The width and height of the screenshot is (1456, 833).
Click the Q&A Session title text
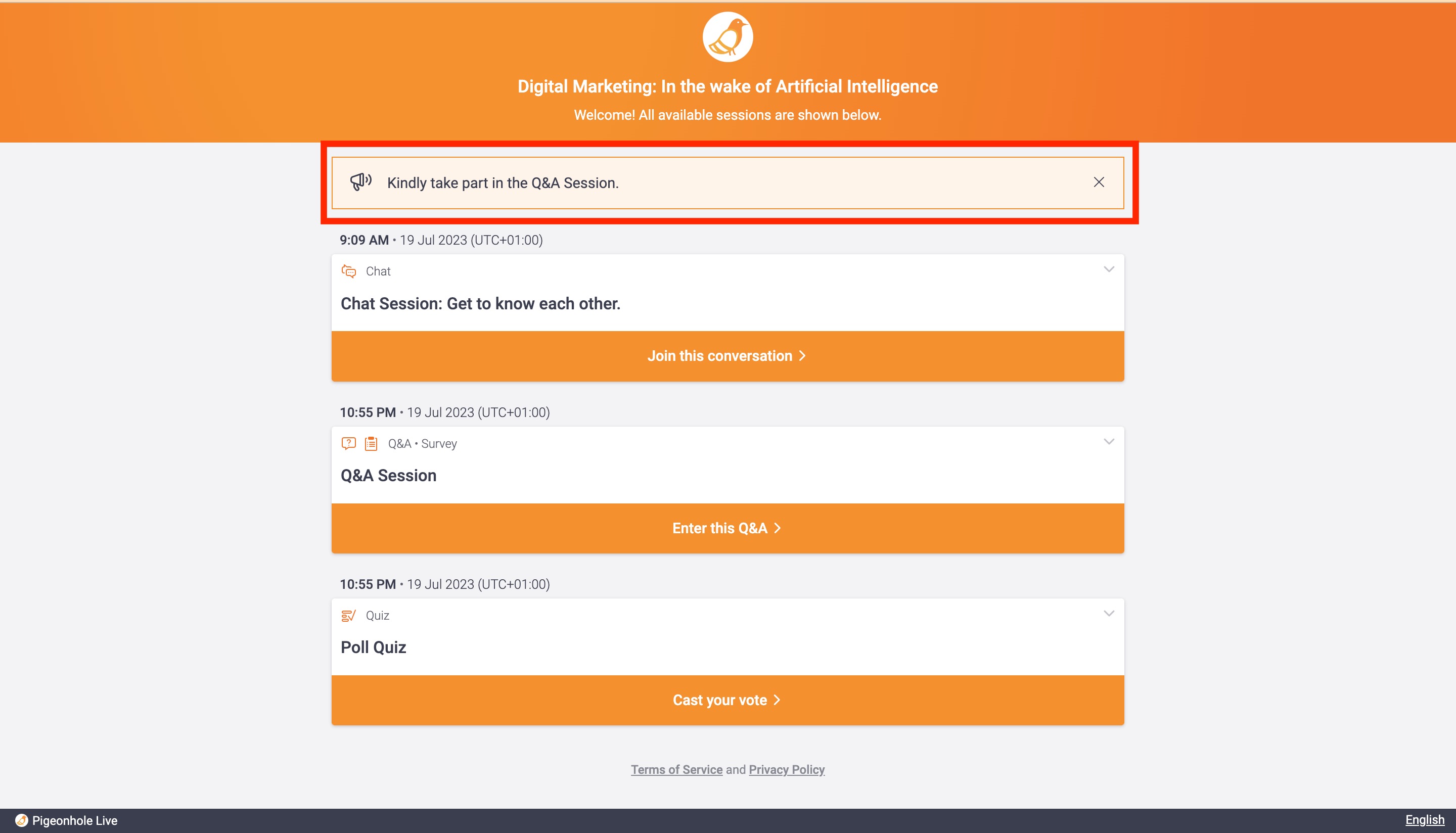(x=388, y=476)
